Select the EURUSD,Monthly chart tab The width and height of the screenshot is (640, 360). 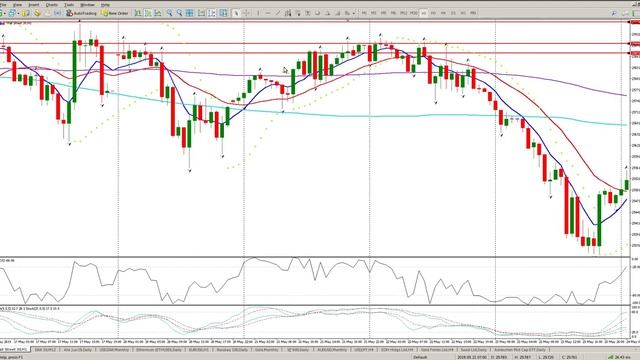pos(332,350)
